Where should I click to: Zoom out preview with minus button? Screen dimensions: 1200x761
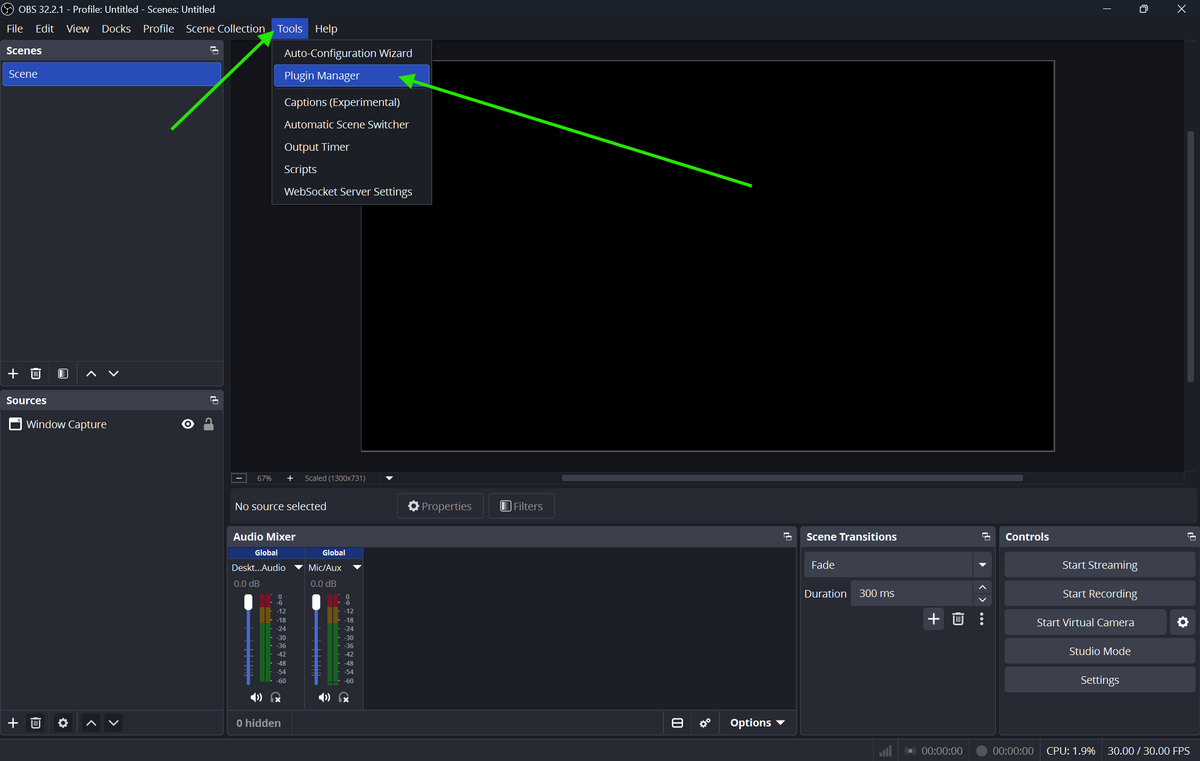tap(239, 478)
